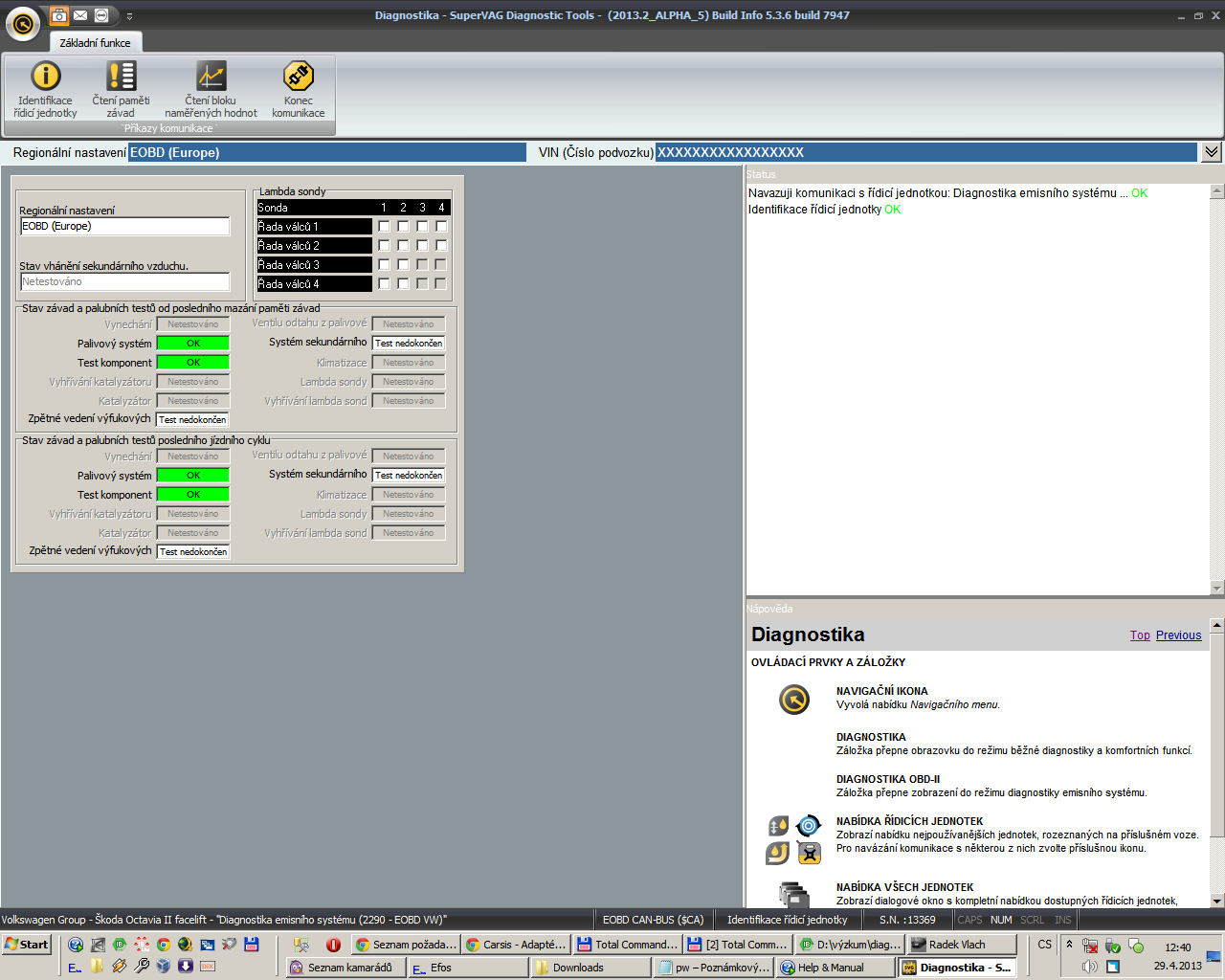Check Řada válců 2 sonda 2 box
The width and height of the screenshot is (1225, 980).
[403, 246]
